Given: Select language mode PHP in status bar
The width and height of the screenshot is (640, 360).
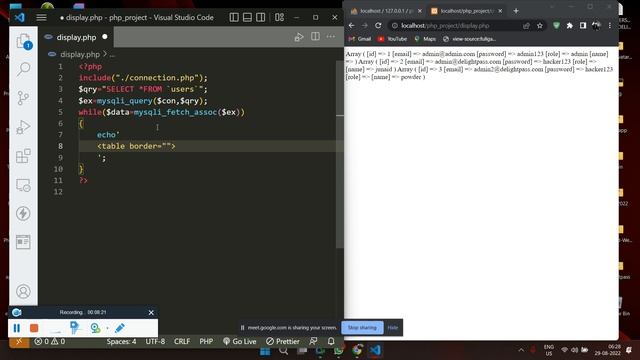Looking at the screenshot, I should (x=206, y=341).
